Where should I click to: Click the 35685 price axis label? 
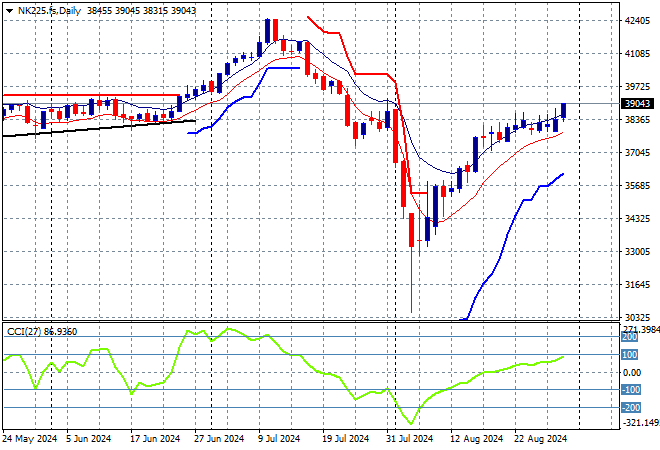[636, 185]
